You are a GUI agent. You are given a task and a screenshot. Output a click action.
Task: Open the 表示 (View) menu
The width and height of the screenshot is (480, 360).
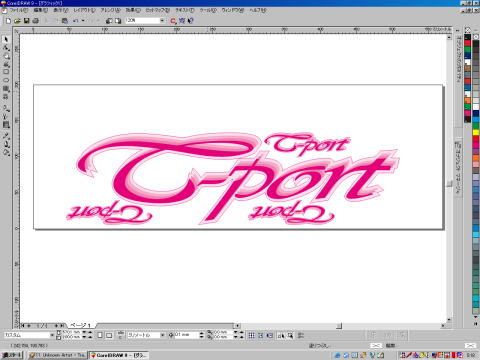(x=60, y=10)
